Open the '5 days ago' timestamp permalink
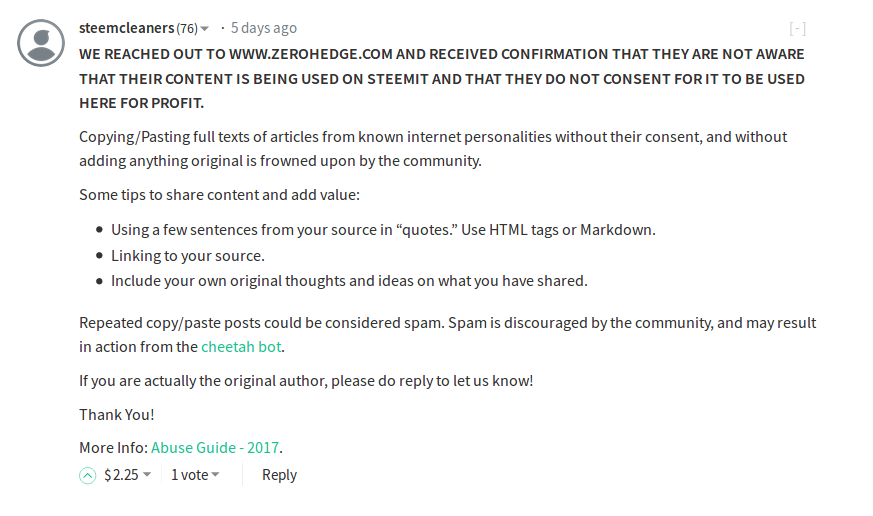This screenshot has width=873, height=516. click(x=264, y=28)
